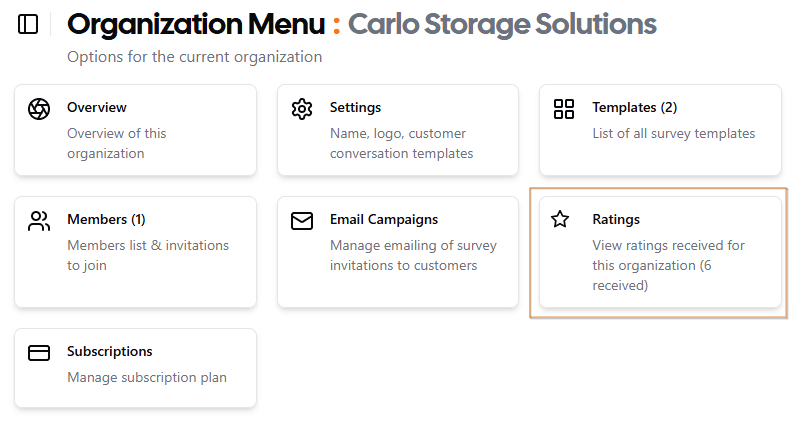Select 'Manage subscription plan' description
Image resolution: width=798 pixels, height=429 pixels.
147,378
